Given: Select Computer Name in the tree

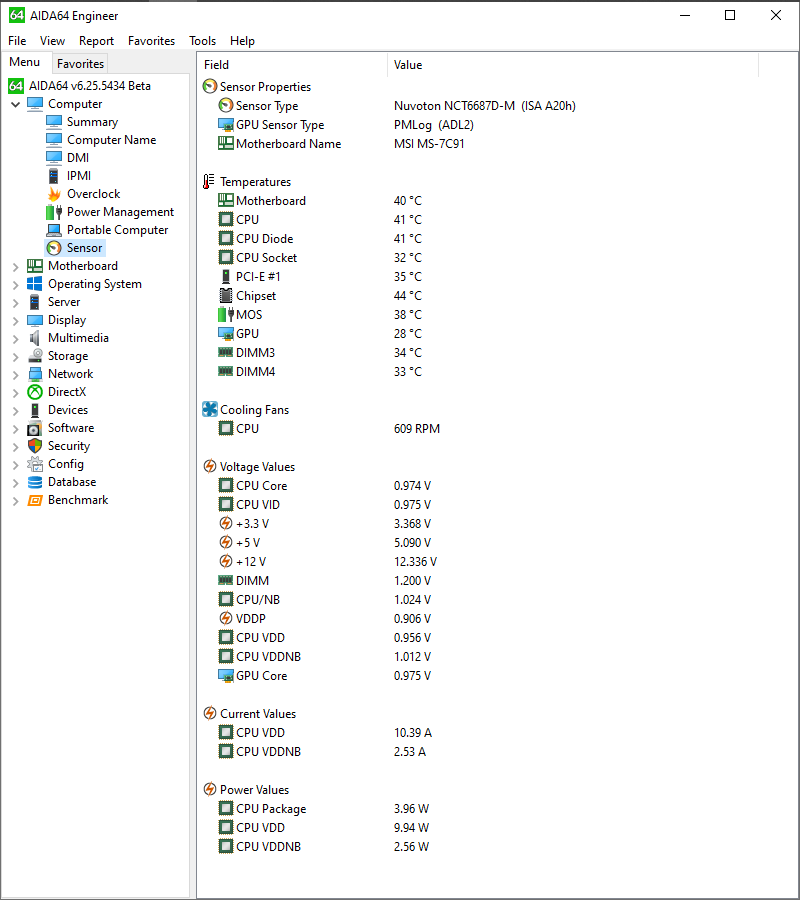Looking at the screenshot, I should click(x=111, y=140).
